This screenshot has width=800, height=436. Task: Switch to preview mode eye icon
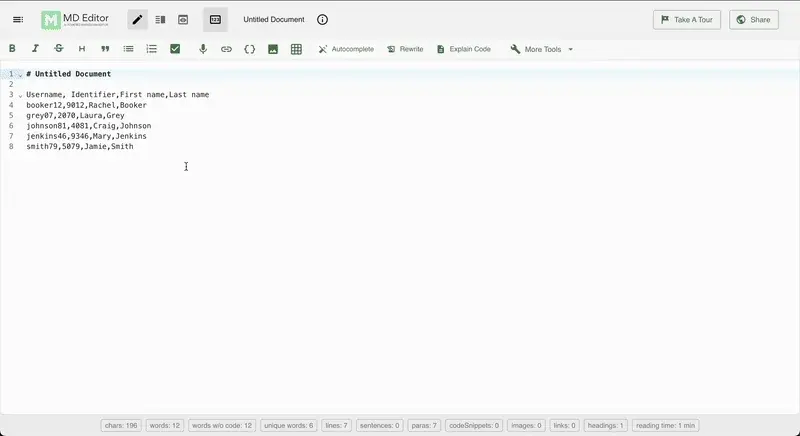183,20
